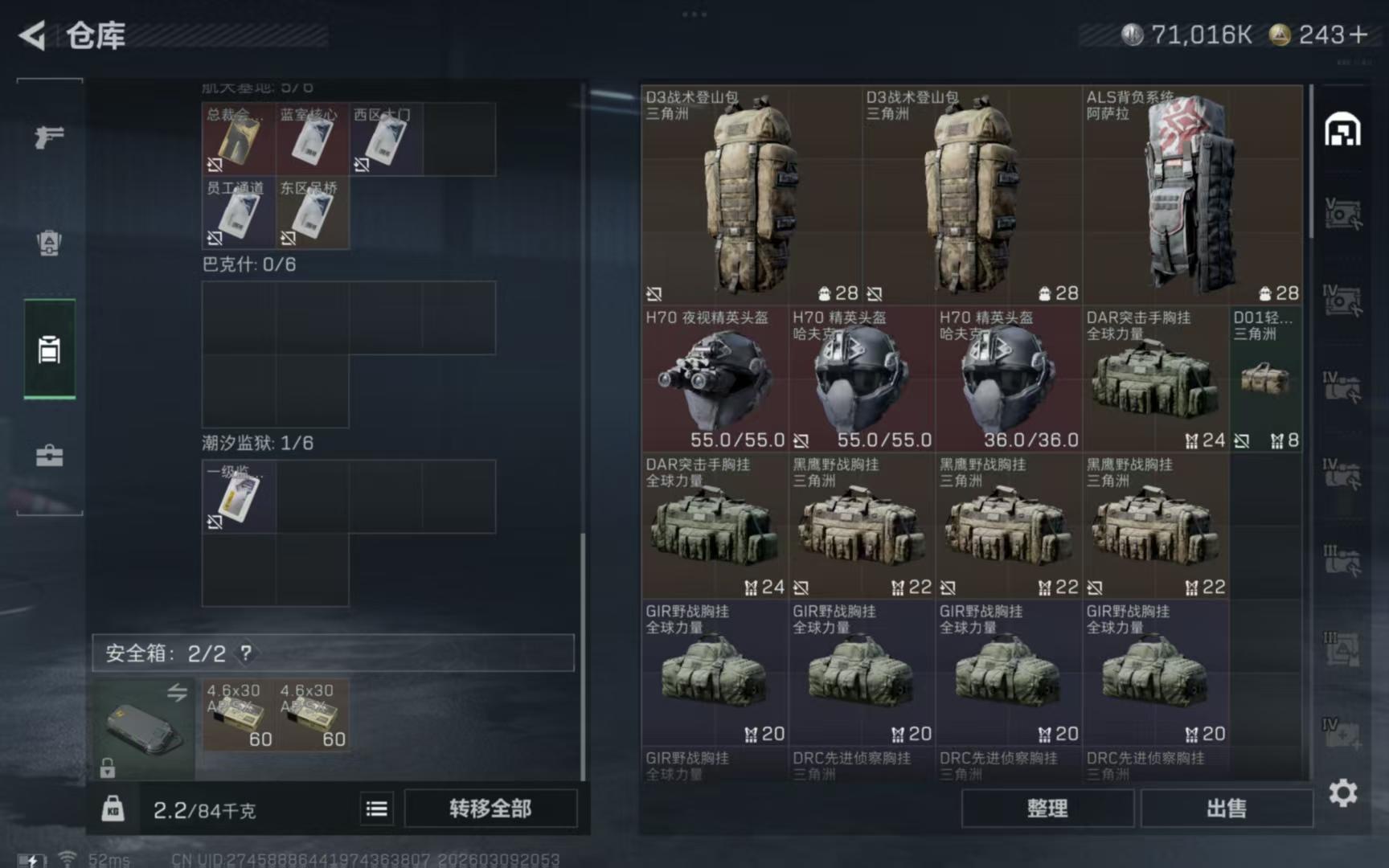Go back using the arrow beside 仓库
The image size is (1389, 868).
point(33,35)
